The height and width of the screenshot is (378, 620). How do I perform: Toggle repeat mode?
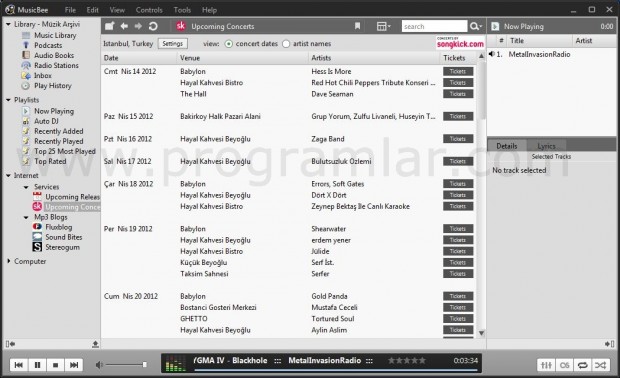pos(582,365)
